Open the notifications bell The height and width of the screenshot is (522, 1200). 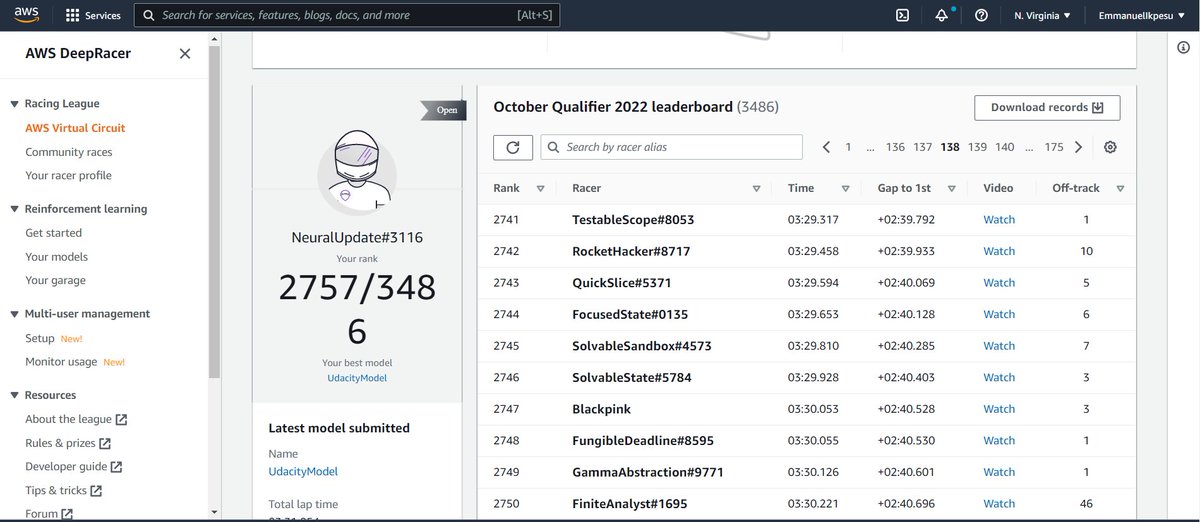942,16
